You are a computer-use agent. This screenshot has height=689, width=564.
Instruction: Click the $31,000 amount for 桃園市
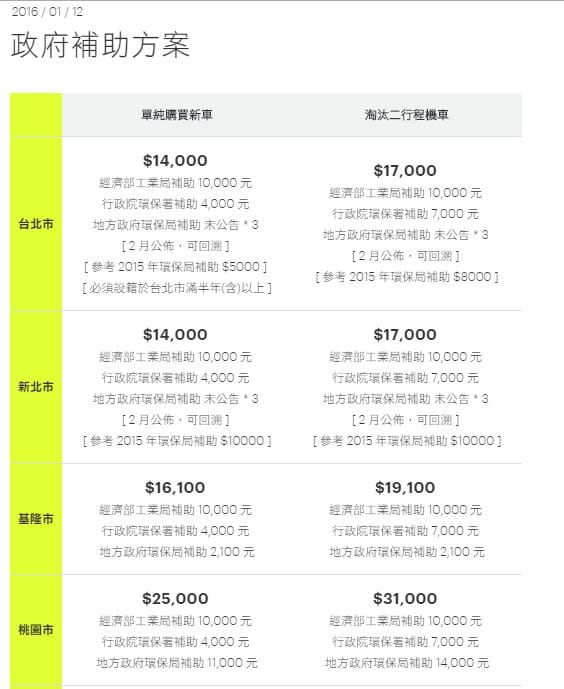(405, 598)
